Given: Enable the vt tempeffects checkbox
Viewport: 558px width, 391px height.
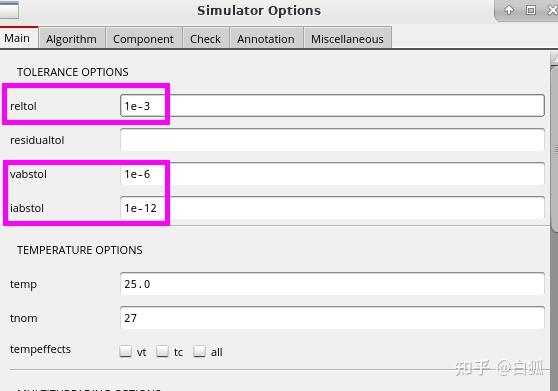Looking at the screenshot, I should (x=125, y=351).
